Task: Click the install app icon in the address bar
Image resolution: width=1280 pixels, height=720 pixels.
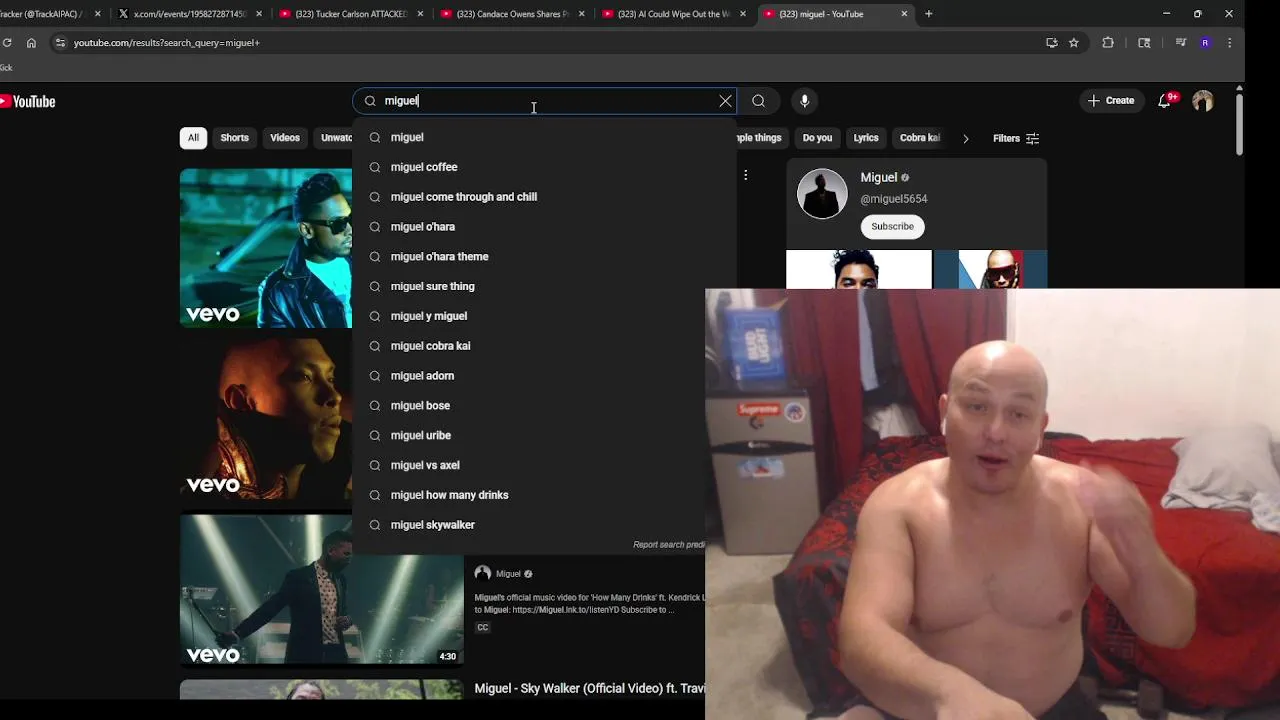Action: click(x=1051, y=43)
